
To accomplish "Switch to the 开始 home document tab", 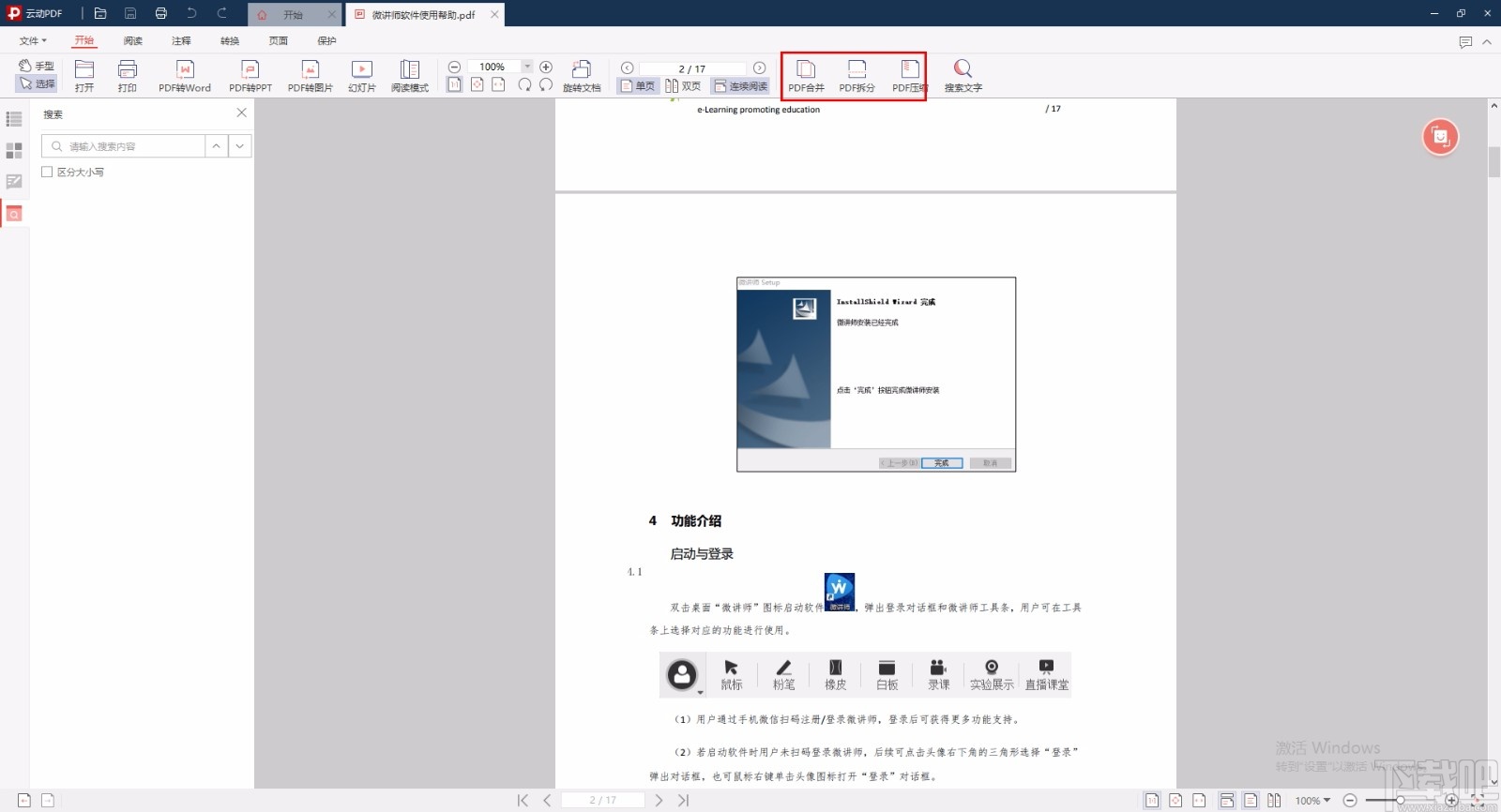I will (293, 15).
